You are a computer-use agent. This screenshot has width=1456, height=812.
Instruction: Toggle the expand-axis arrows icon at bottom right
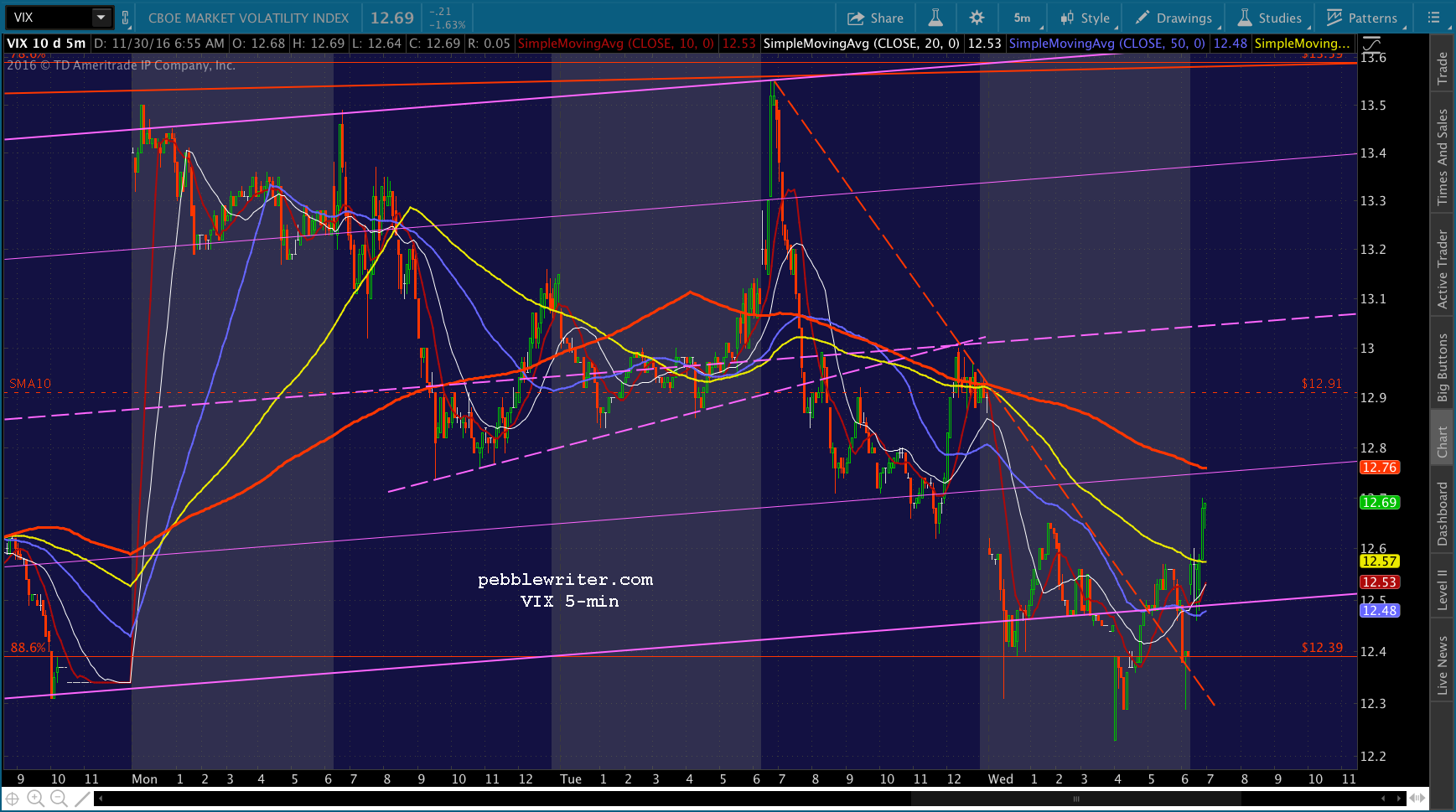click(1418, 799)
